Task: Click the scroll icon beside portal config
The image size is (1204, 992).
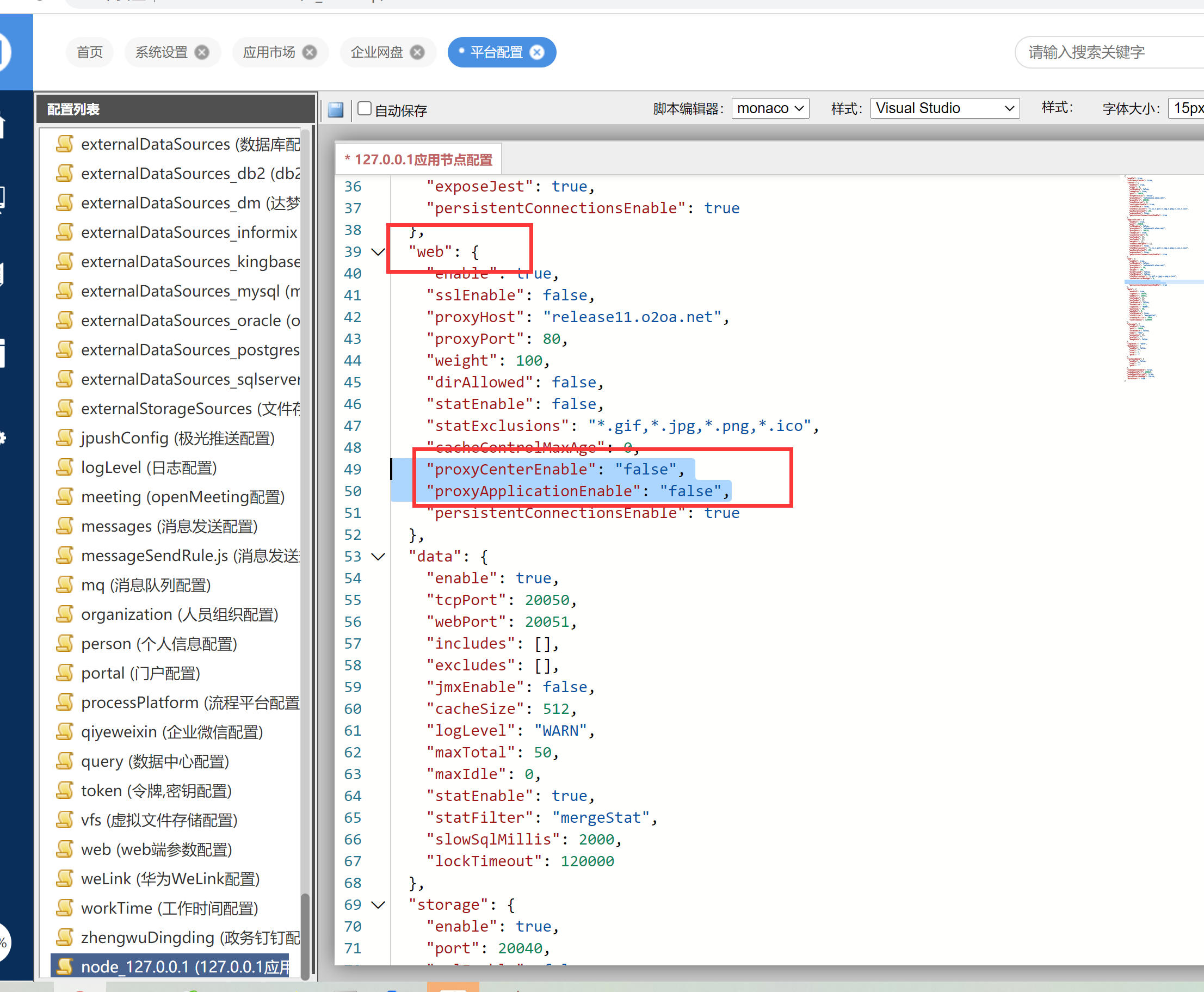Action: click(x=65, y=673)
